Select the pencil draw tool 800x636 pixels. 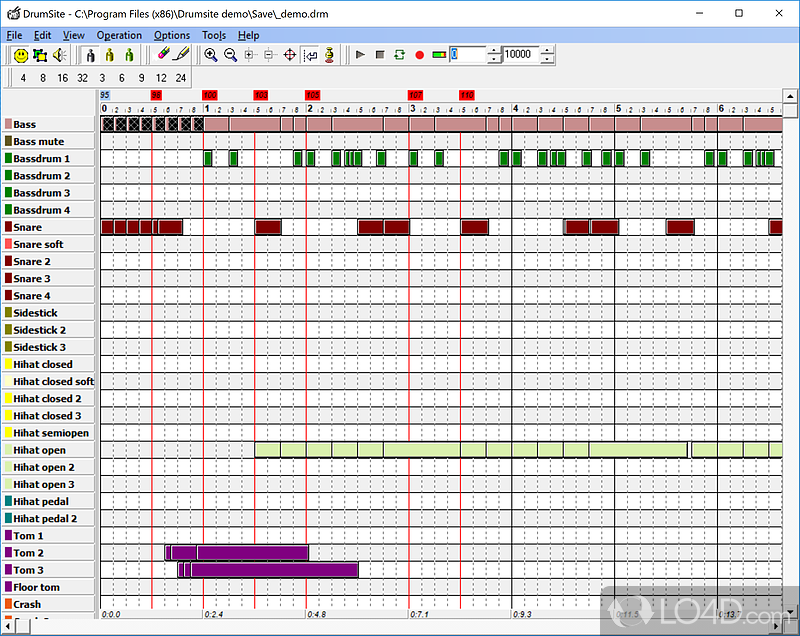[182, 55]
